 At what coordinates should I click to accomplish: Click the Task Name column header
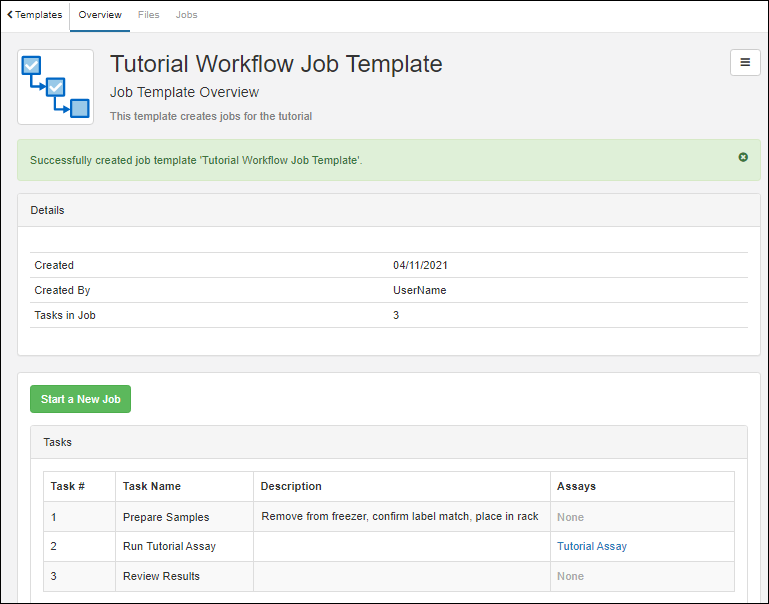pos(152,486)
